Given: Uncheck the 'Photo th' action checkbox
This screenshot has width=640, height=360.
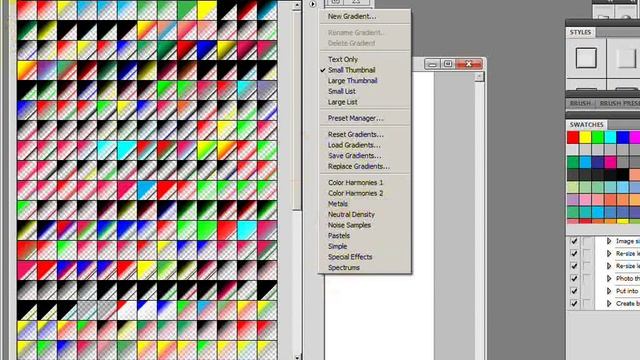Looking at the screenshot, I should click(x=574, y=278).
